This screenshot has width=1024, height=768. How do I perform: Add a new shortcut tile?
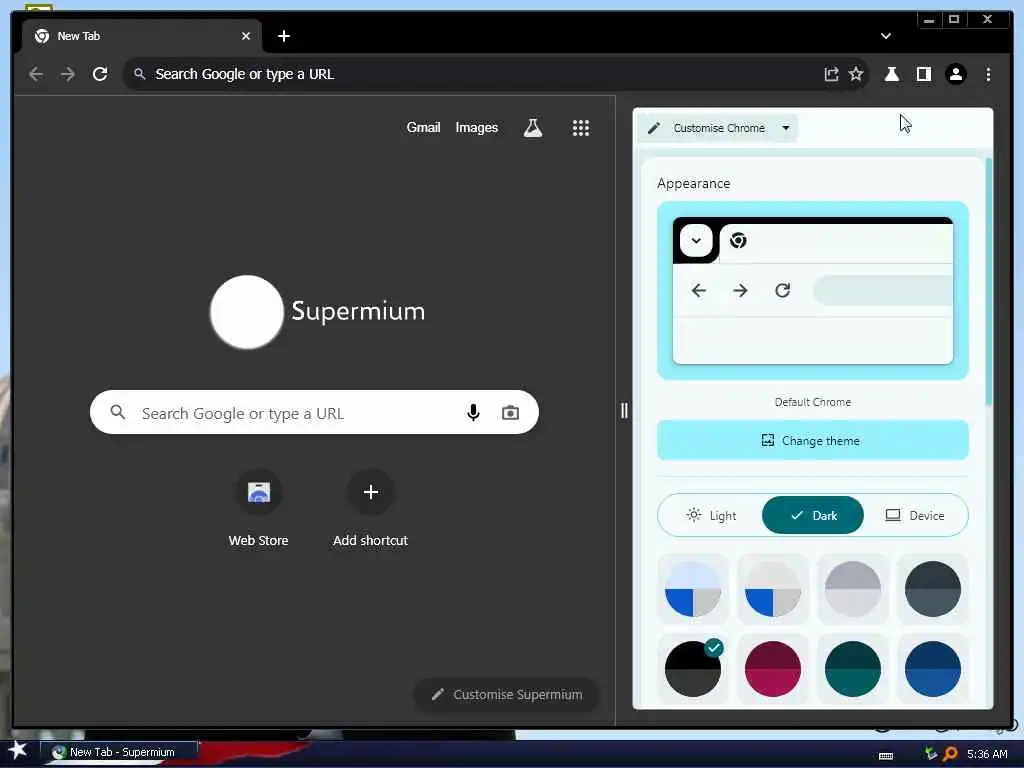point(370,509)
